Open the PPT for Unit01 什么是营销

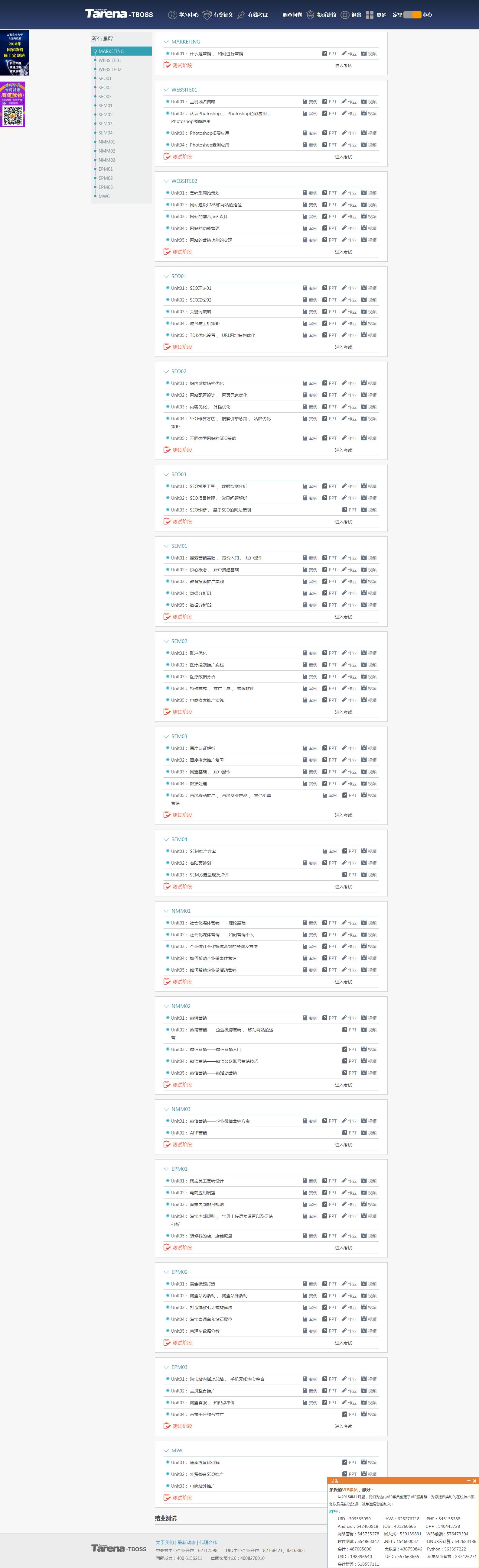tap(329, 53)
